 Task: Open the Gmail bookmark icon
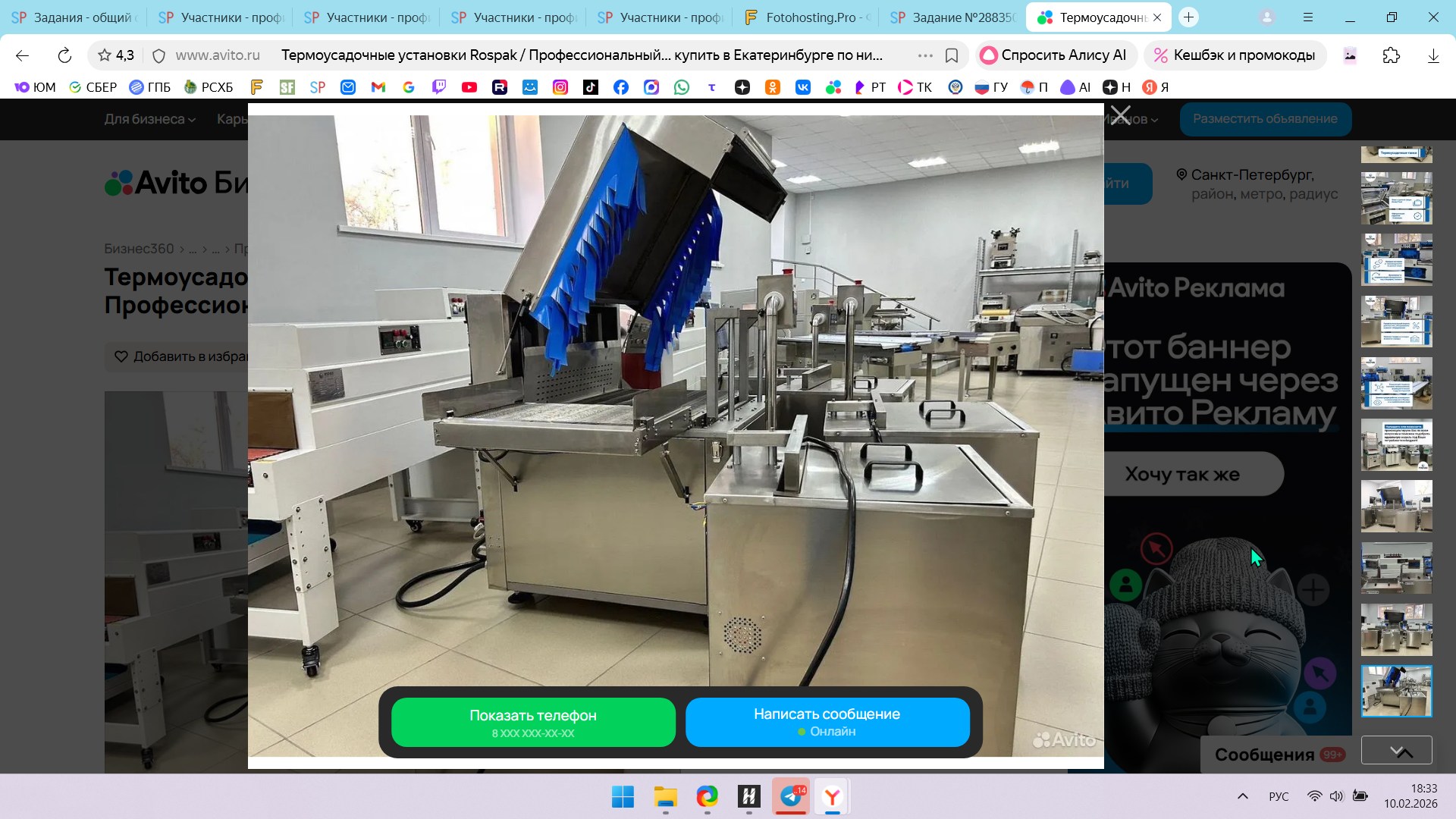click(378, 87)
